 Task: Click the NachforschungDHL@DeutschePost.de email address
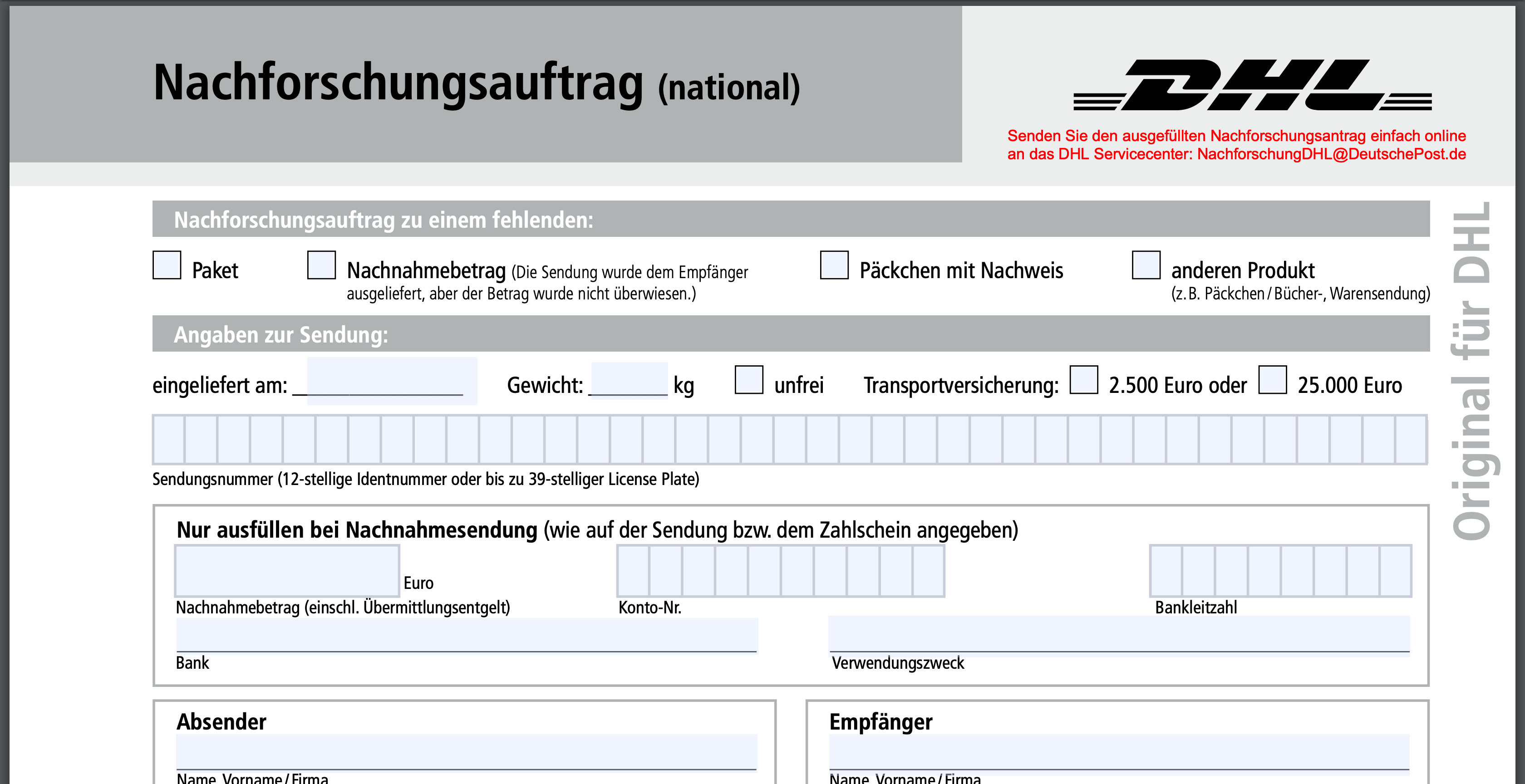tap(1331, 154)
